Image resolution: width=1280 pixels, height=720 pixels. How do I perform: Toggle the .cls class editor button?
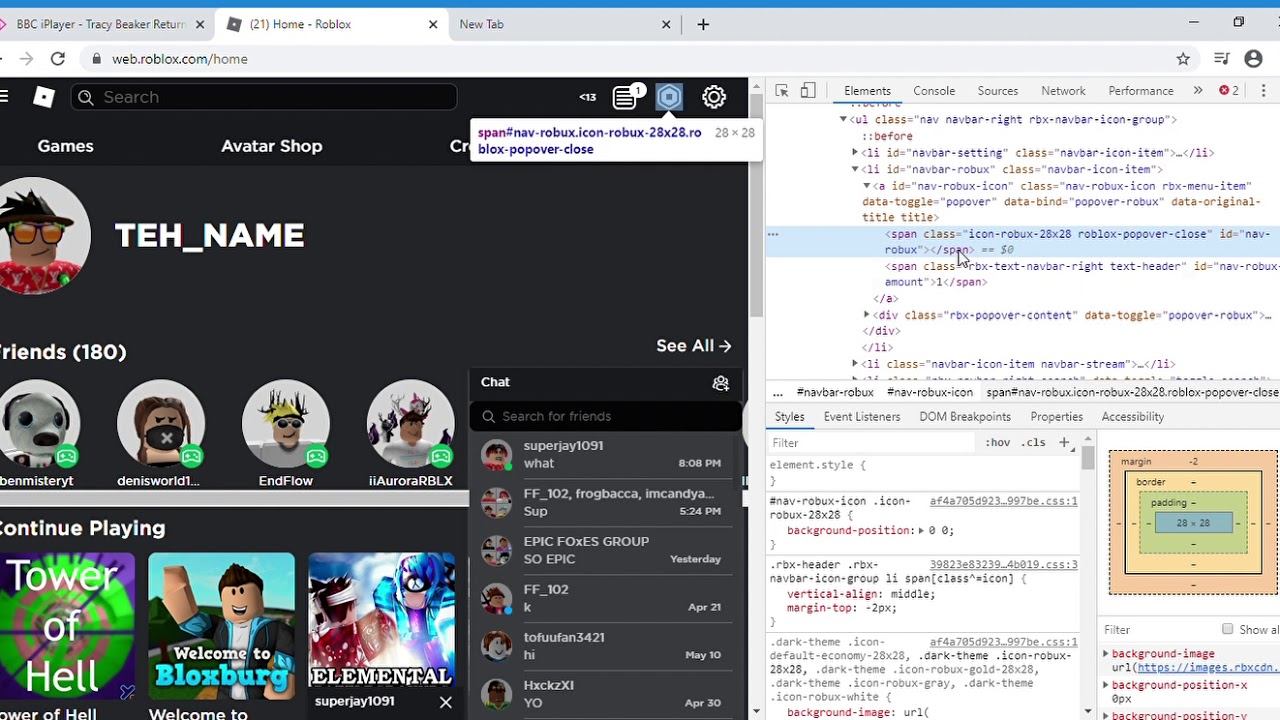pos(1034,442)
